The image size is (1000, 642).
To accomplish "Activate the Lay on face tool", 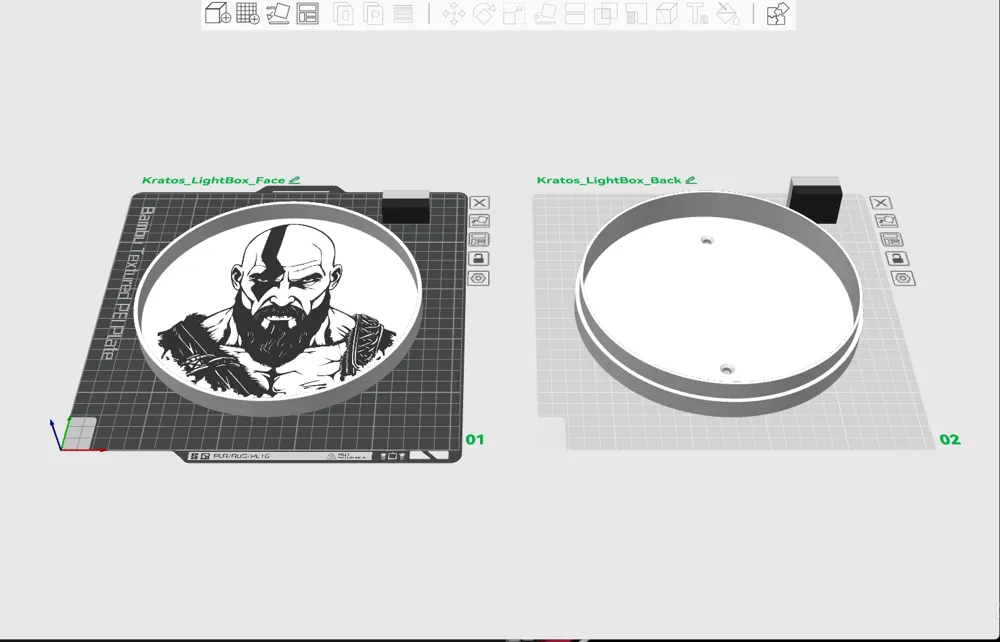I will coord(543,14).
